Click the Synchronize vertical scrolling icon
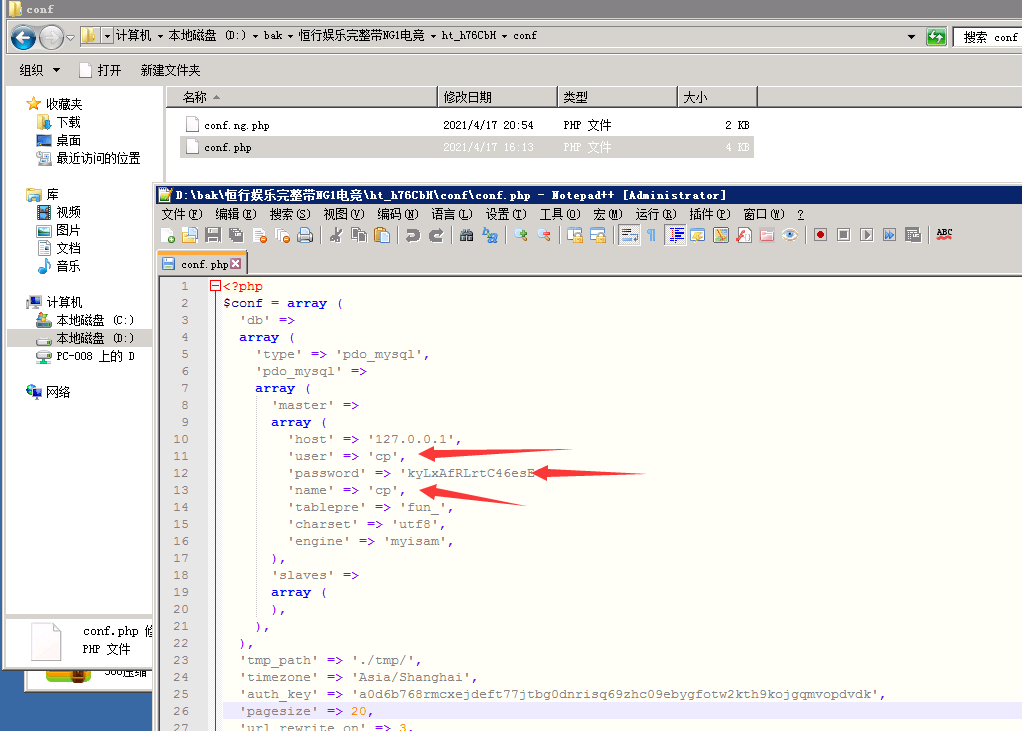 [574, 235]
